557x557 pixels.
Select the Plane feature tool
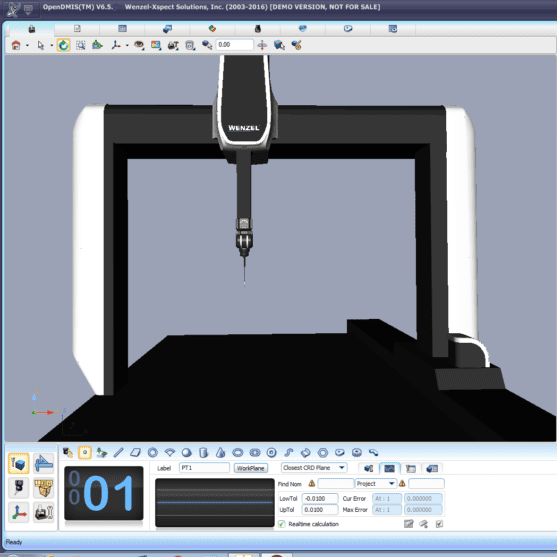[x=135, y=453]
